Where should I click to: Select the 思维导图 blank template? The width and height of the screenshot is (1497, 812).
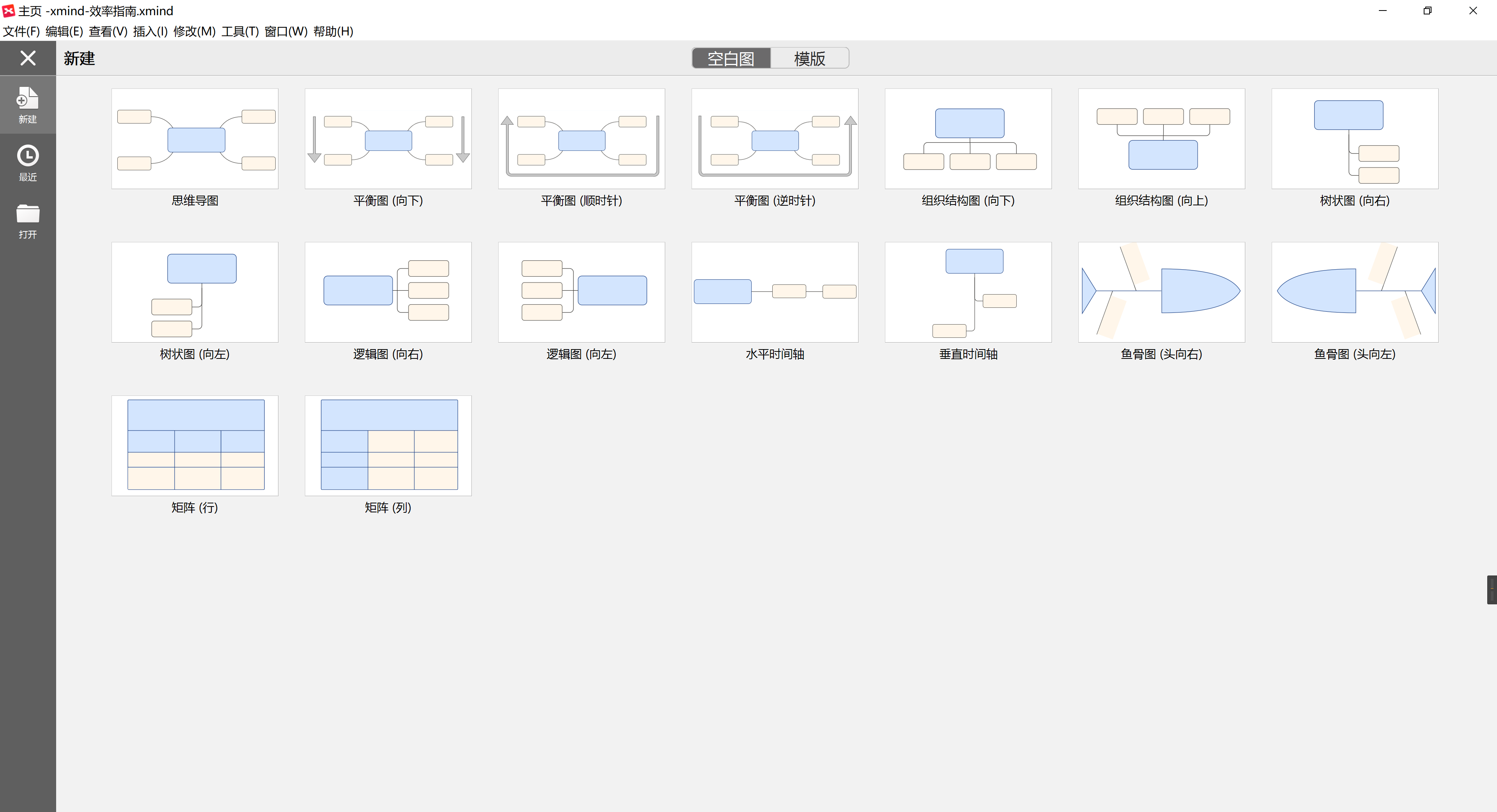pos(195,139)
